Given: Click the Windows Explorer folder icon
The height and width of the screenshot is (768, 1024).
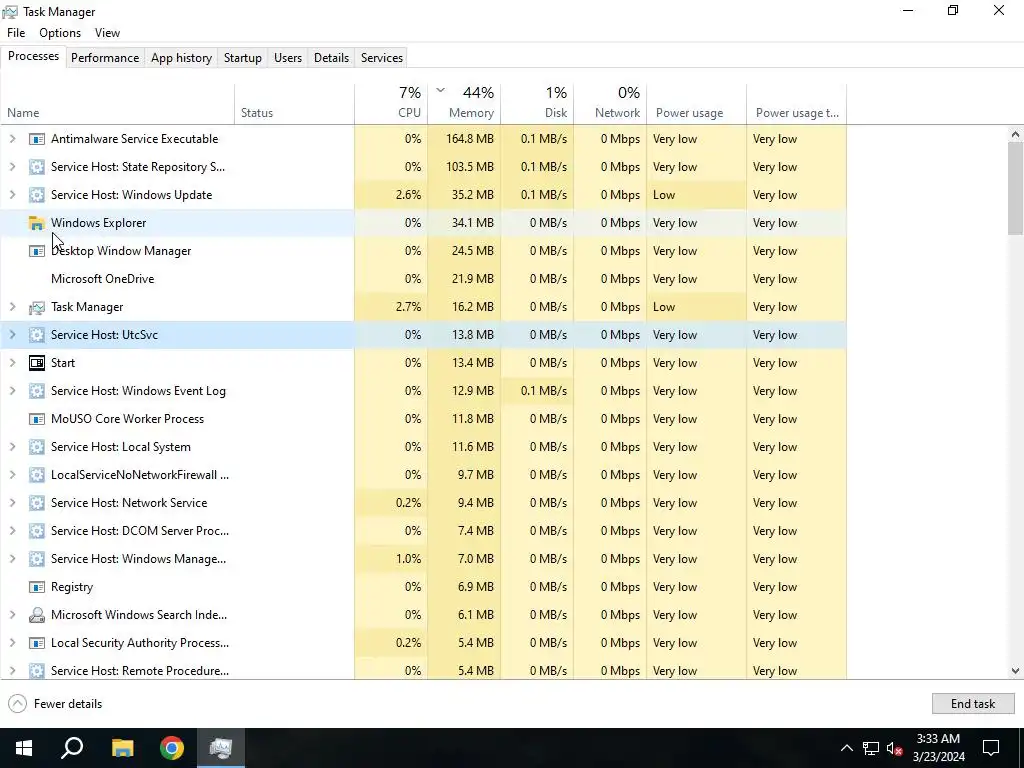Looking at the screenshot, I should pyautogui.click(x=37, y=223).
